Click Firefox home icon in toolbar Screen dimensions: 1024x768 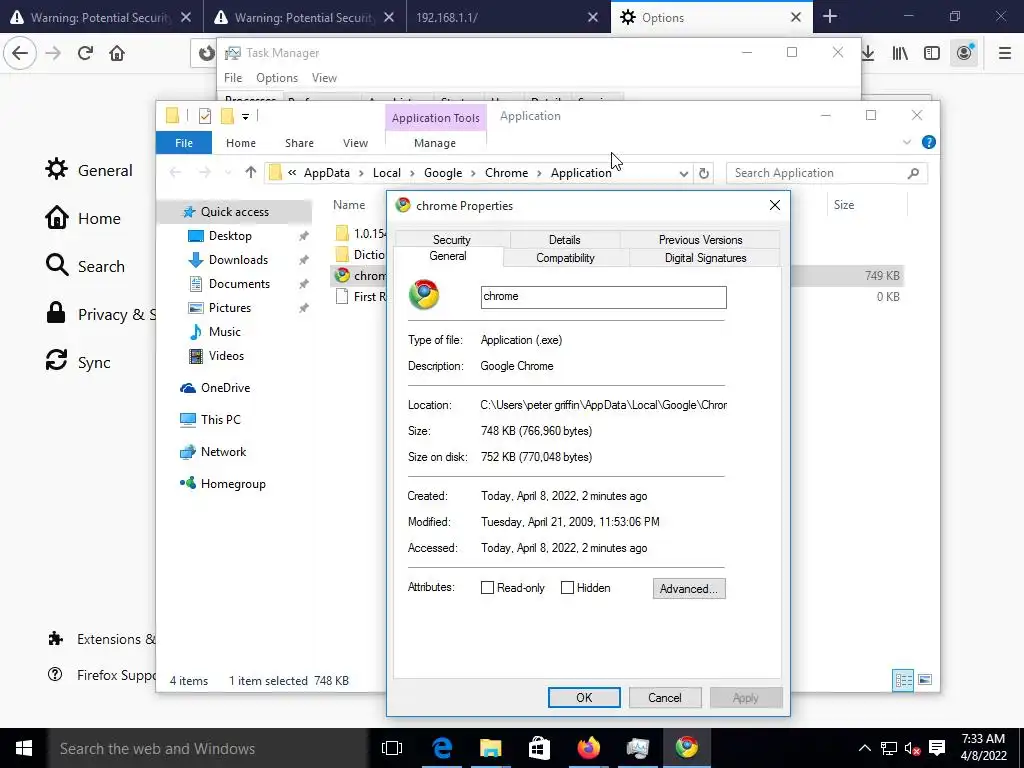pos(117,53)
